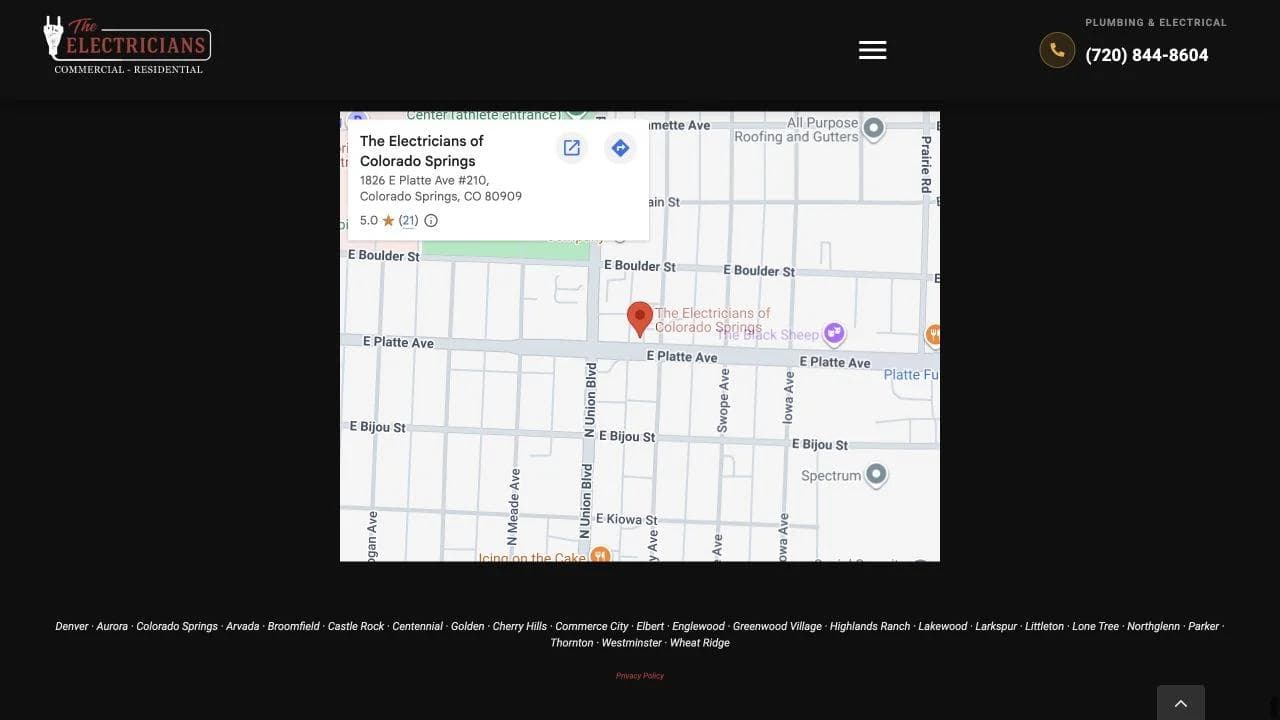
Task: Click review info circle icon
Action: [431, 220]
